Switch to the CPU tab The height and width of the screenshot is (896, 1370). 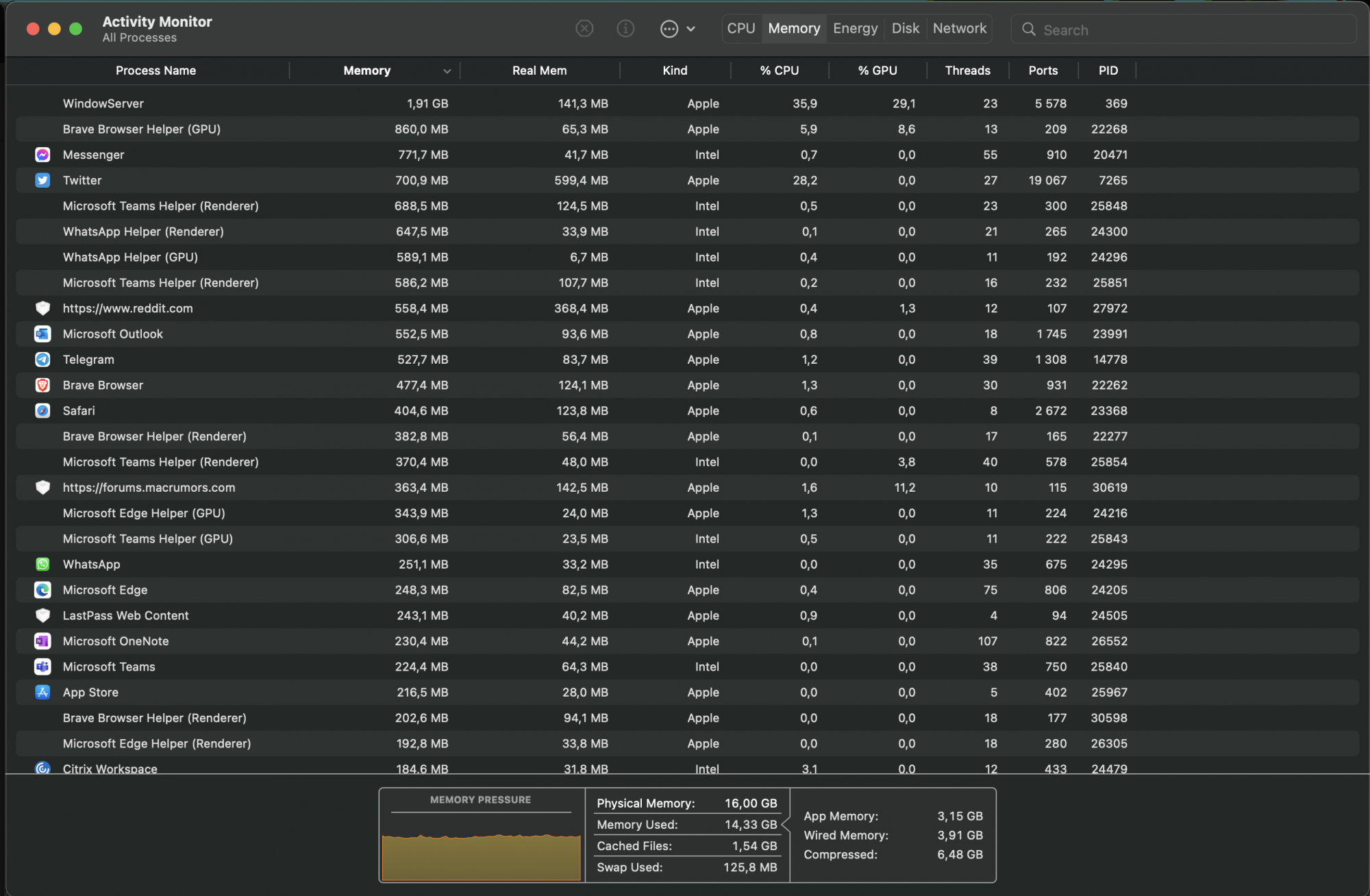[741, 29]
